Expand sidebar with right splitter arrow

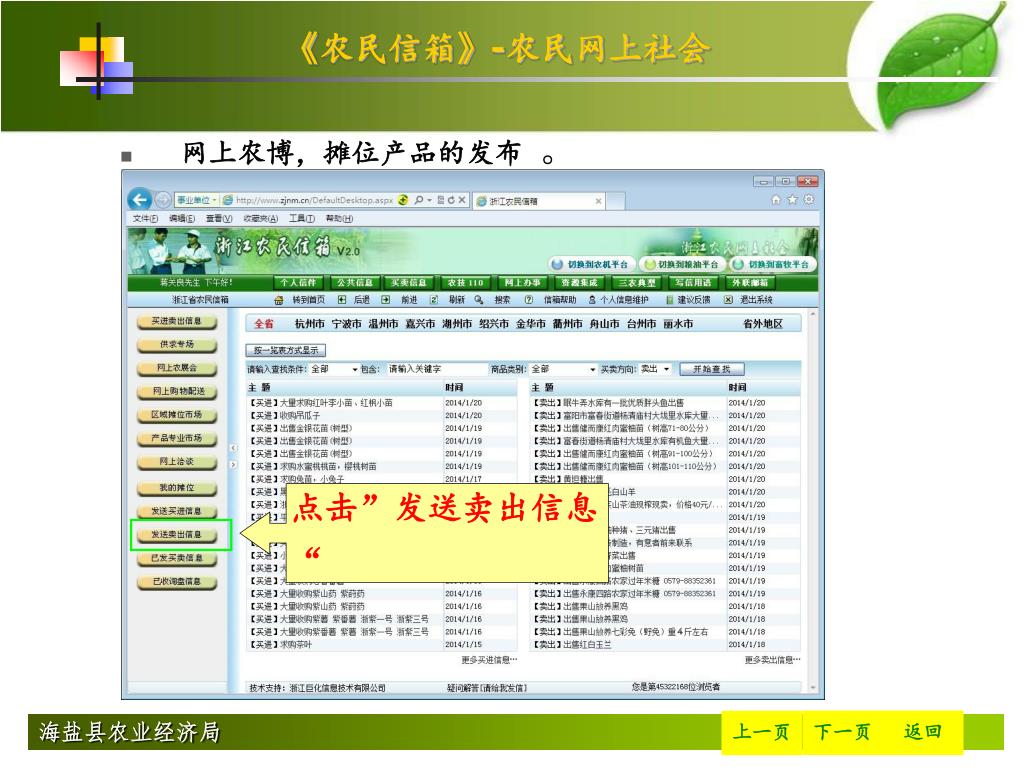click(x=233, y=465)
